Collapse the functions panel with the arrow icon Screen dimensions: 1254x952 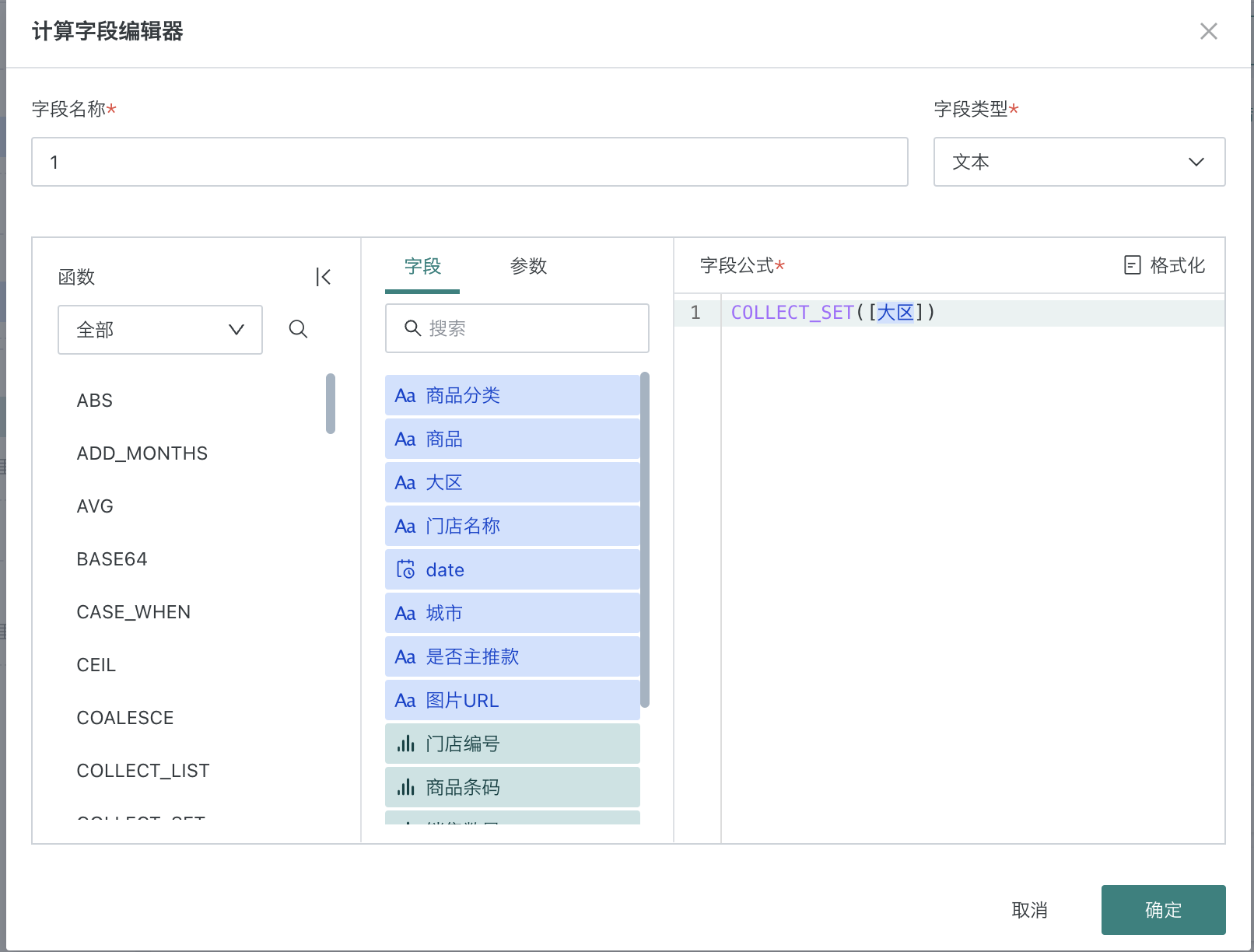coord(324,277)
